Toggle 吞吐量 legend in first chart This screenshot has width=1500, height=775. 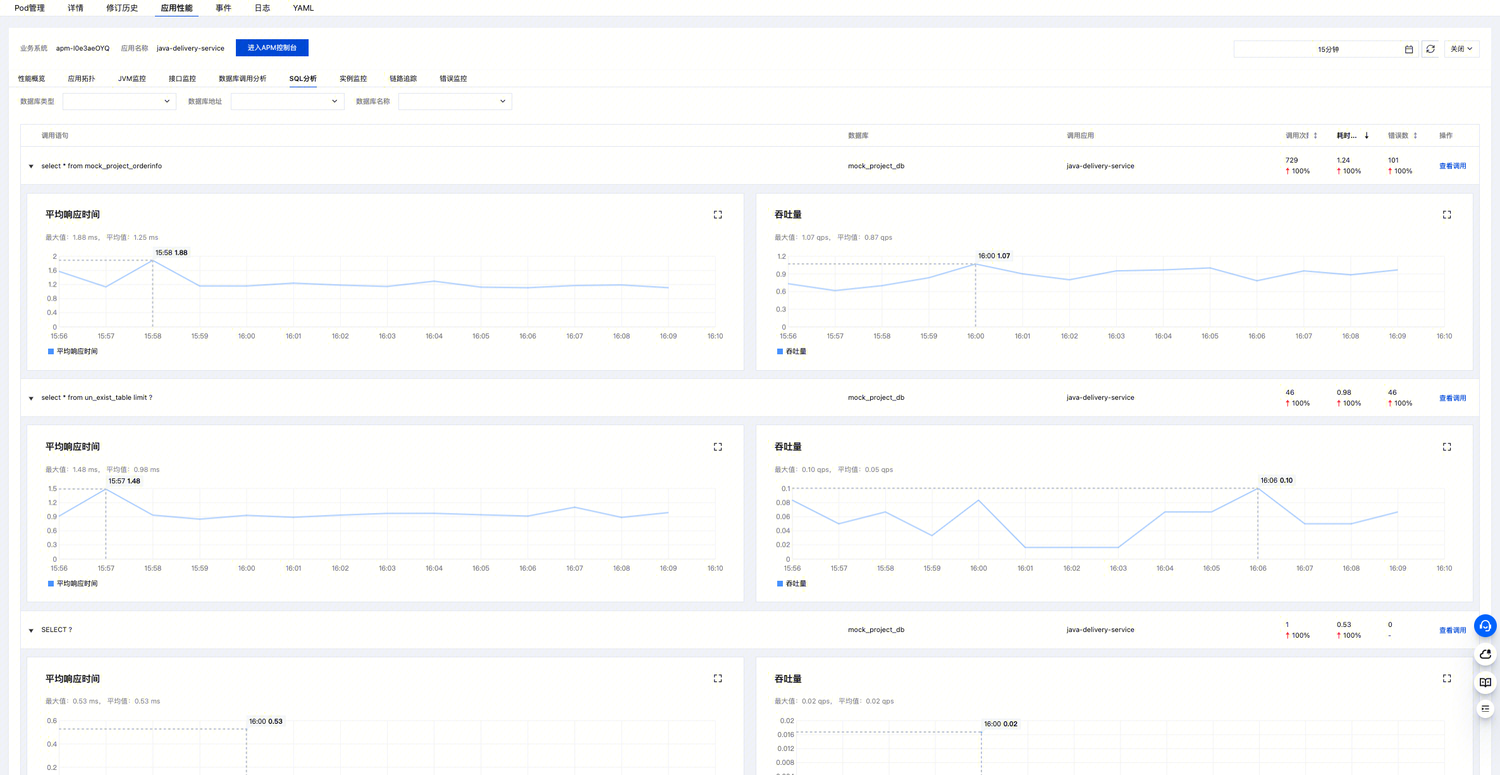pos(792,352)
